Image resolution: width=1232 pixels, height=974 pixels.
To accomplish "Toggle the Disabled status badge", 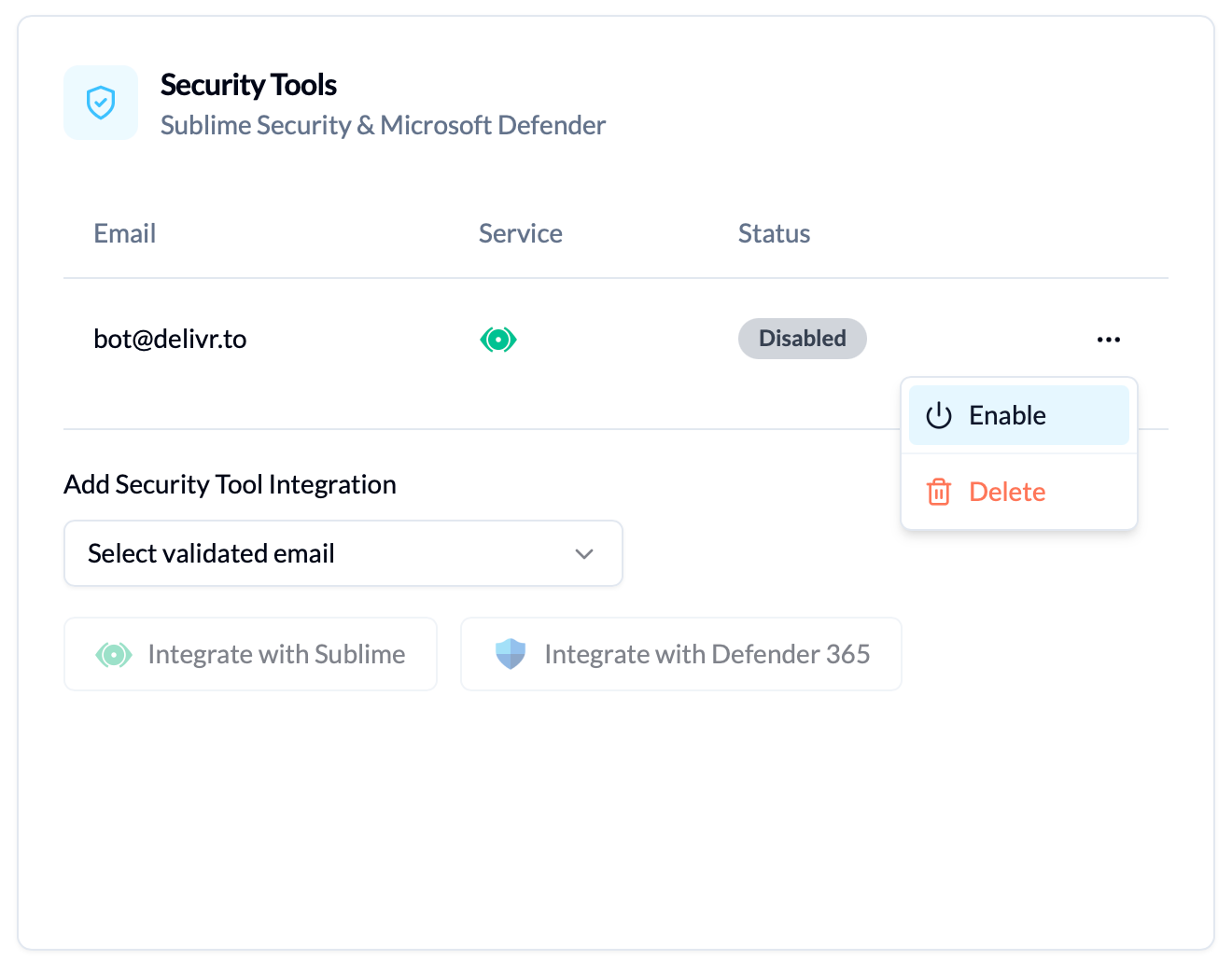I will click(x=802, y=338).
